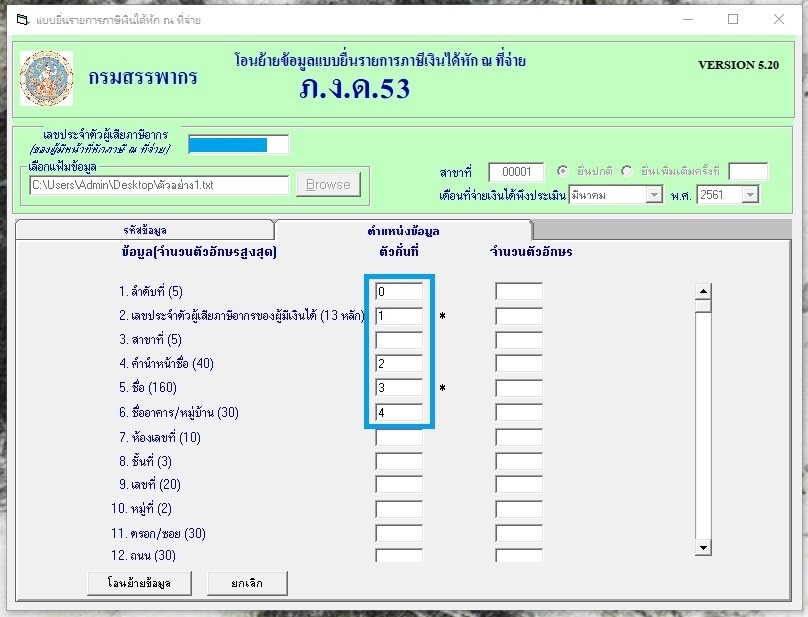Click delimiter field for 11. ตรอก/ซอย
This screenshot has height=617, width=808.
[x=399, y=533]
